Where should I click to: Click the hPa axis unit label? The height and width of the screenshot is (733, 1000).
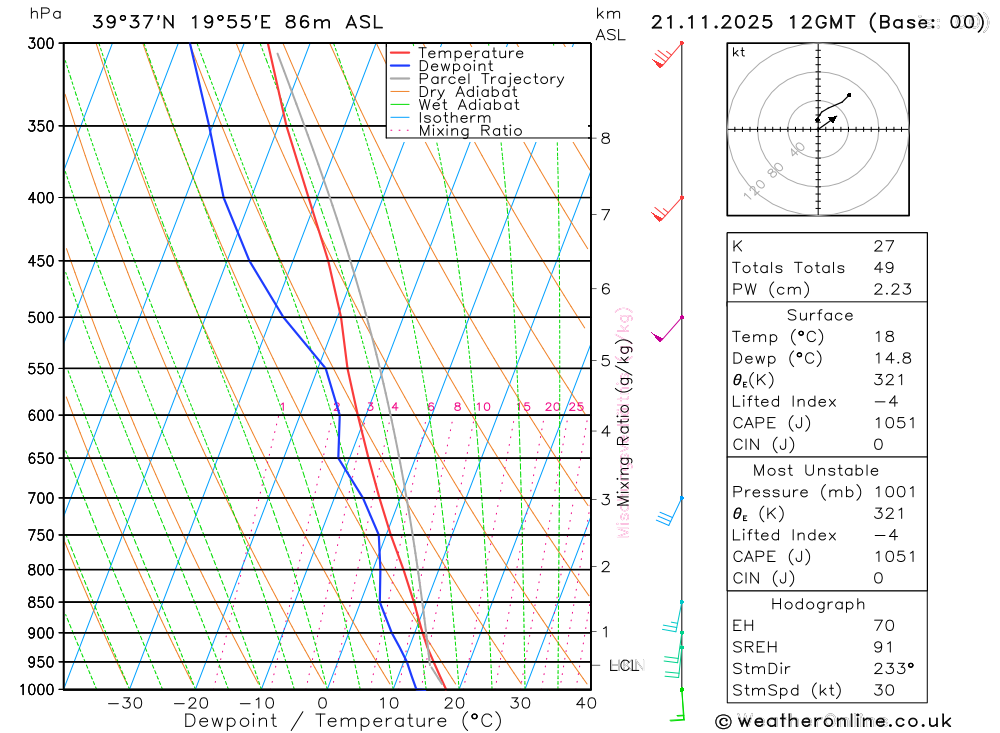46,14
